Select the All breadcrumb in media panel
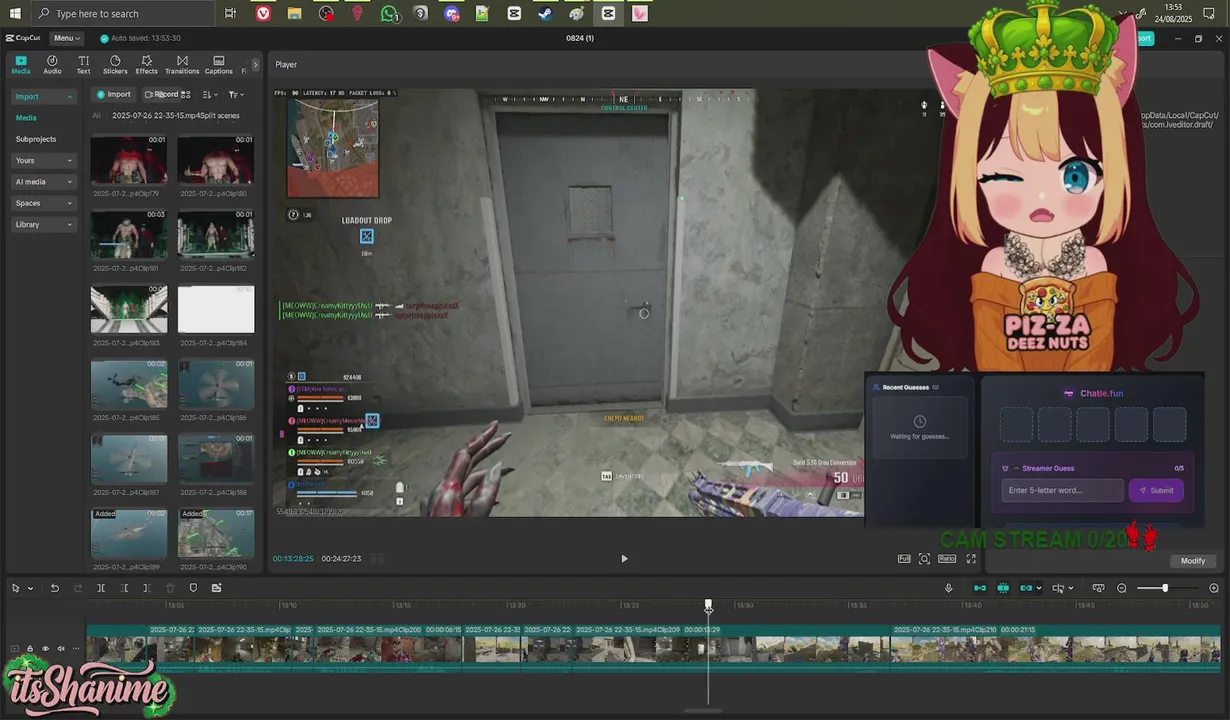Image resolution: width=1230 pixels, height=720 pixels. (x=96, y=115)
